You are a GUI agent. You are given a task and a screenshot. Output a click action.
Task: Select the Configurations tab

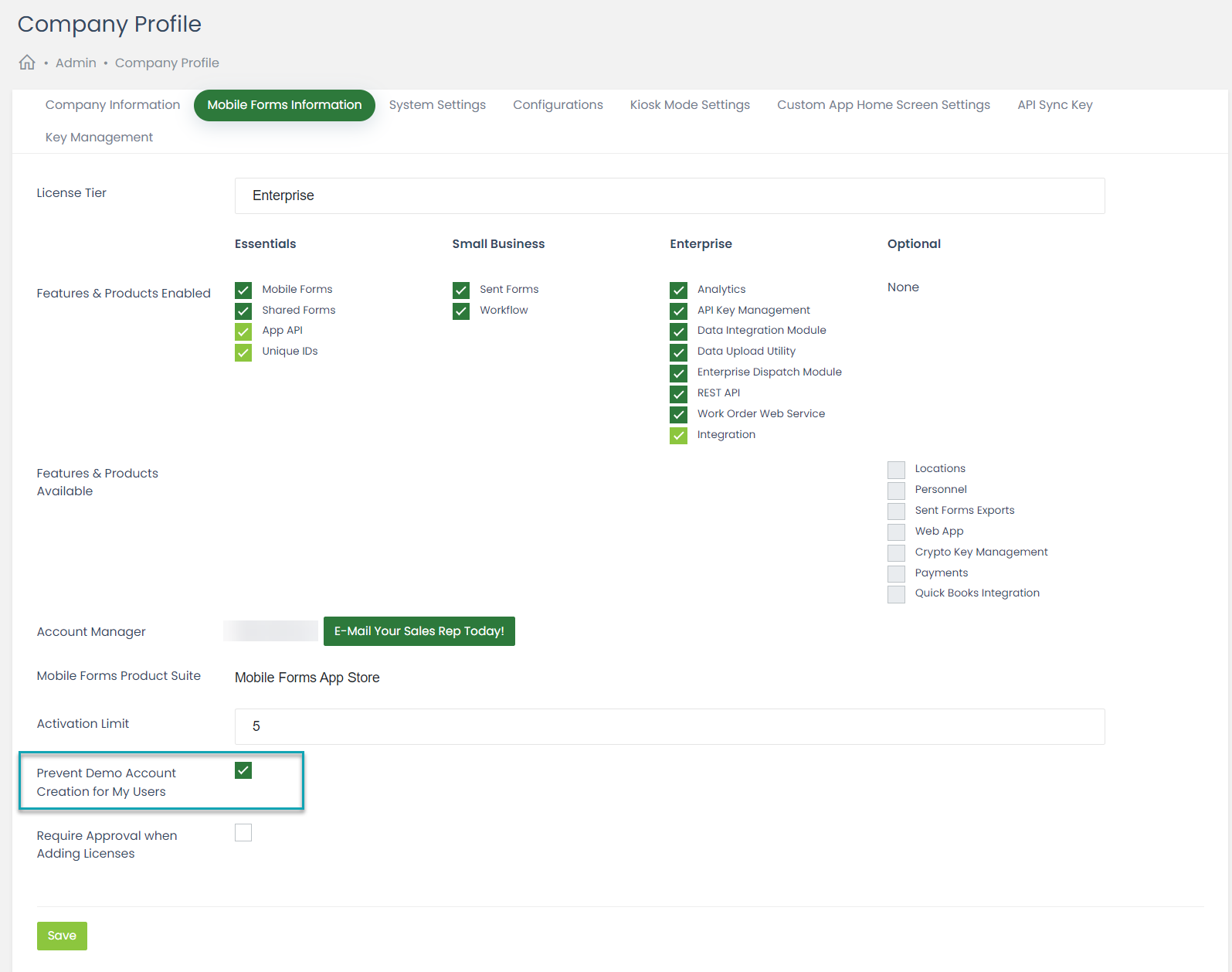558,105
